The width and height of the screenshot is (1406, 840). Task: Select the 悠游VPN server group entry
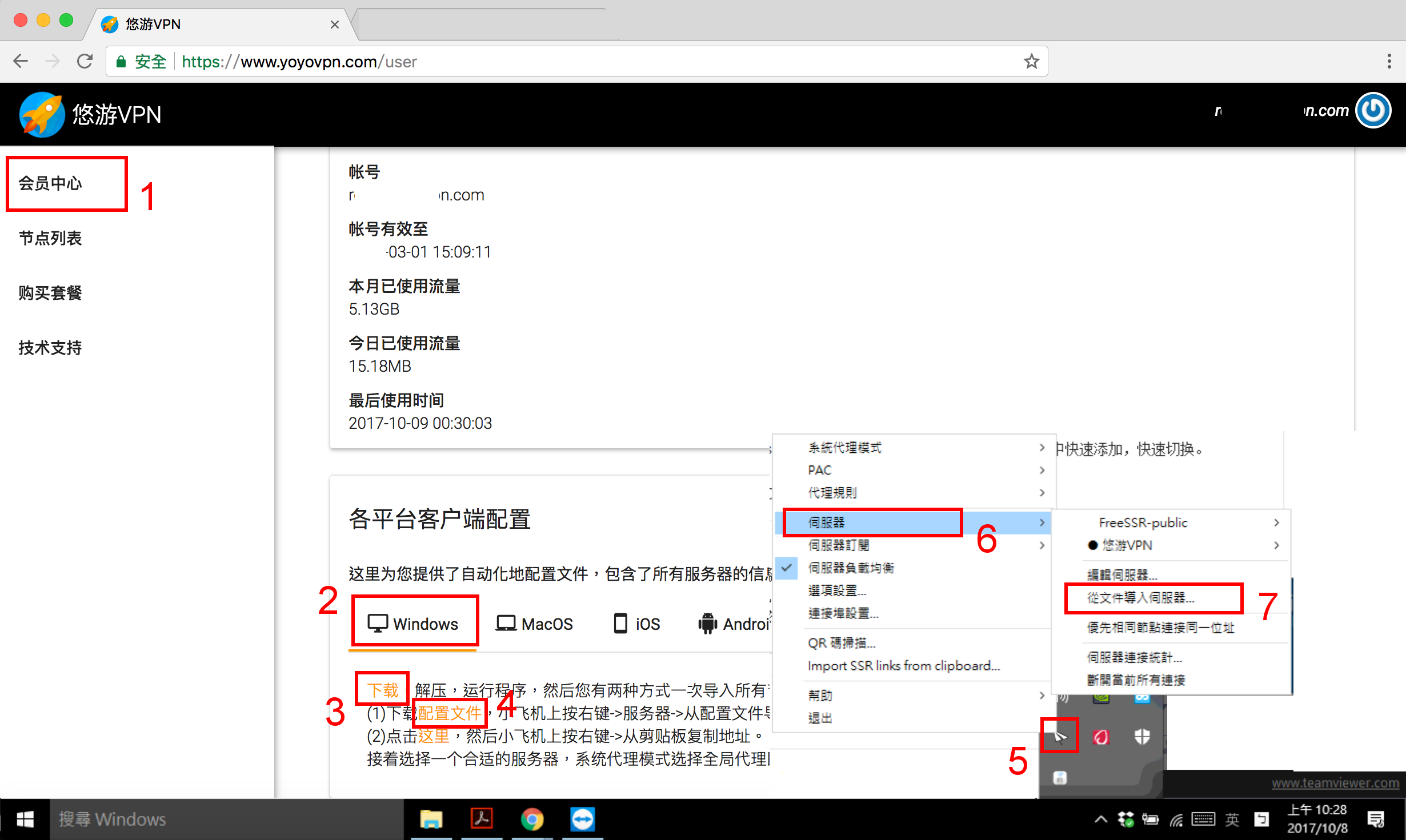[x=1127, y=545]
